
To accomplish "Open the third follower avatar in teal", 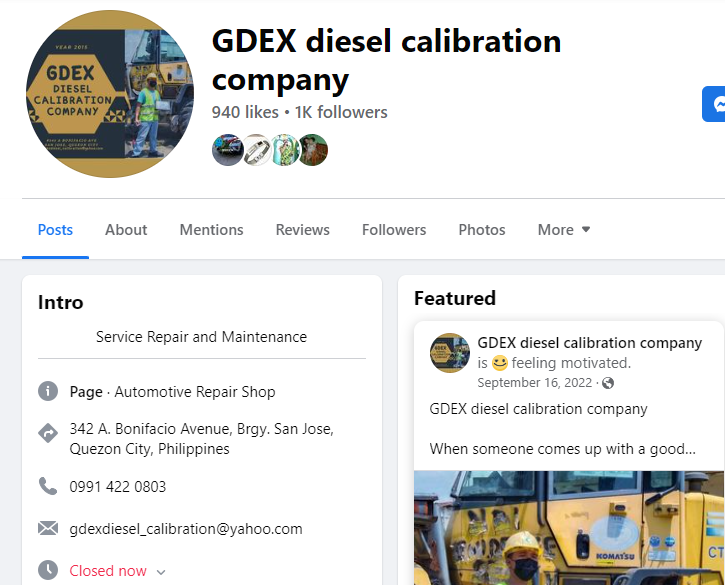I will [285, 150].
